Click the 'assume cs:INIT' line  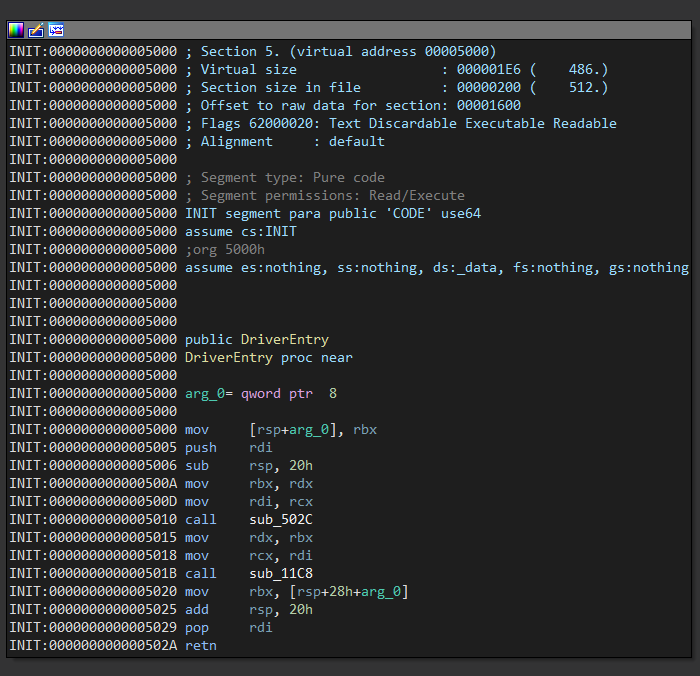tap(241, 231)
